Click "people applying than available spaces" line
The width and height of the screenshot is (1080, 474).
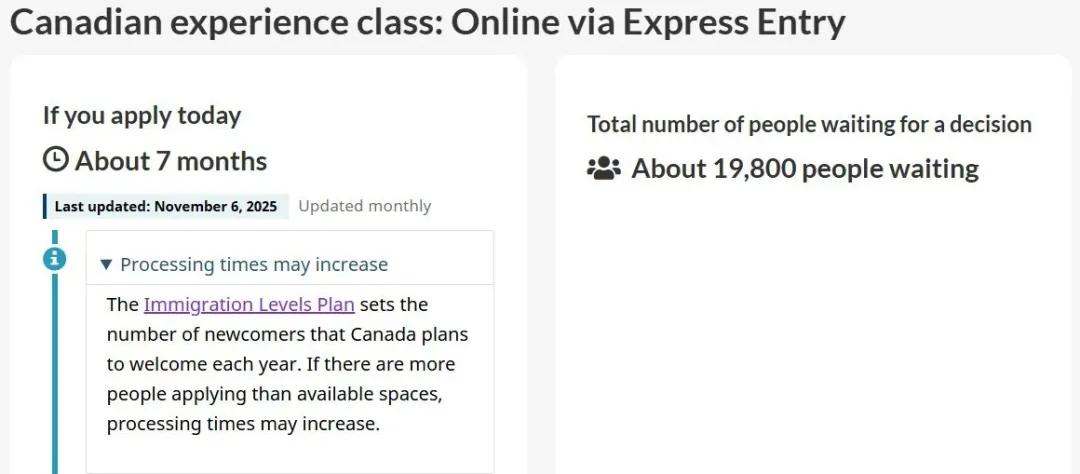(x=274, y=394)
